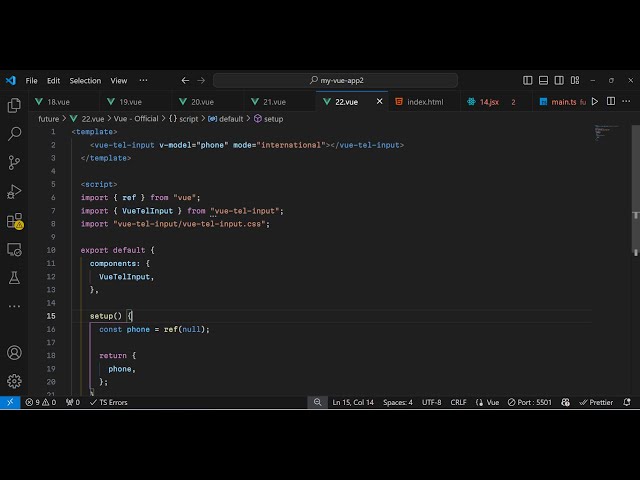Click the Prettier status bar button
640x480 pixels.
[x=597, y=402]
